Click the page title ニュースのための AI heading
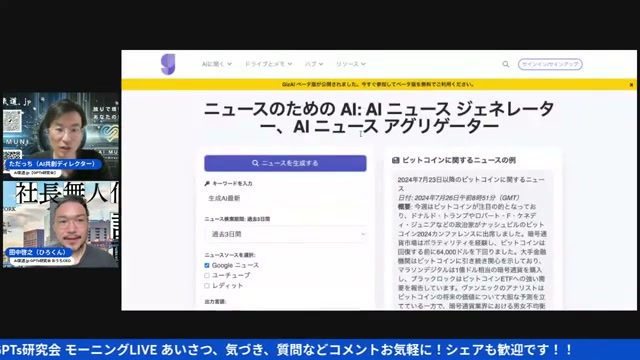This screenshot has height=360, width=640. coord(379,118)
